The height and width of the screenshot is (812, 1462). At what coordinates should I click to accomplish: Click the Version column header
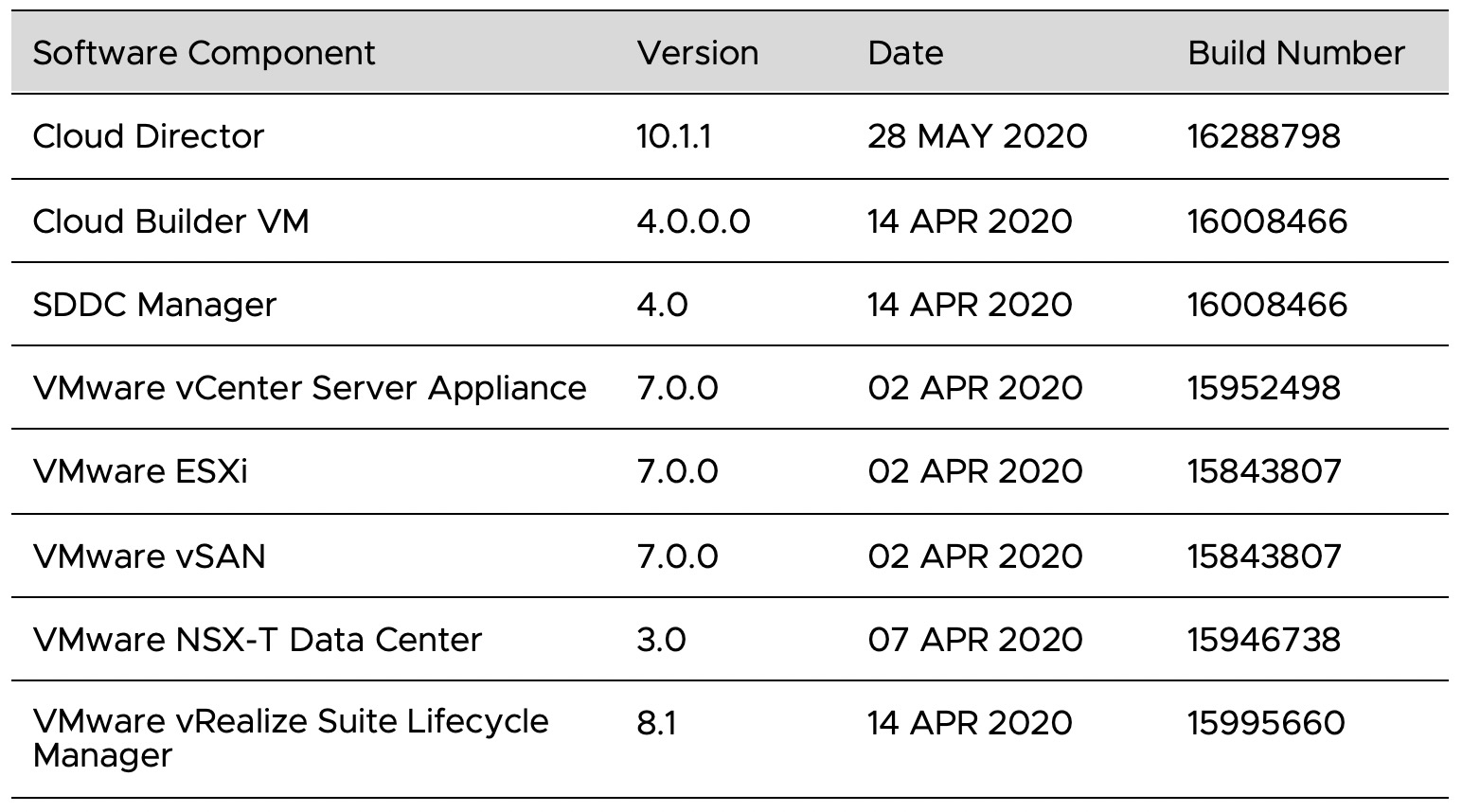697,53
